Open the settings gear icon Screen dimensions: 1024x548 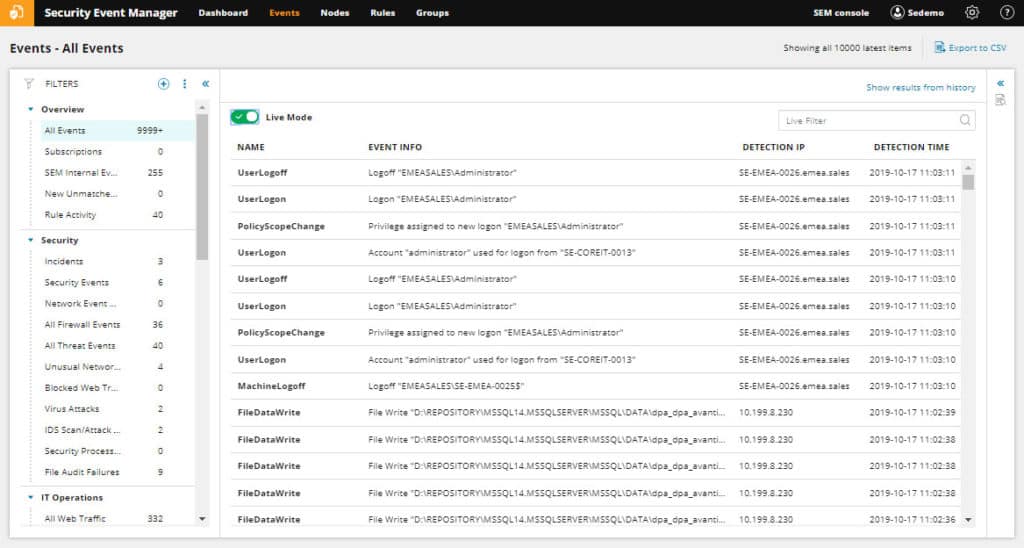point(972,12)
